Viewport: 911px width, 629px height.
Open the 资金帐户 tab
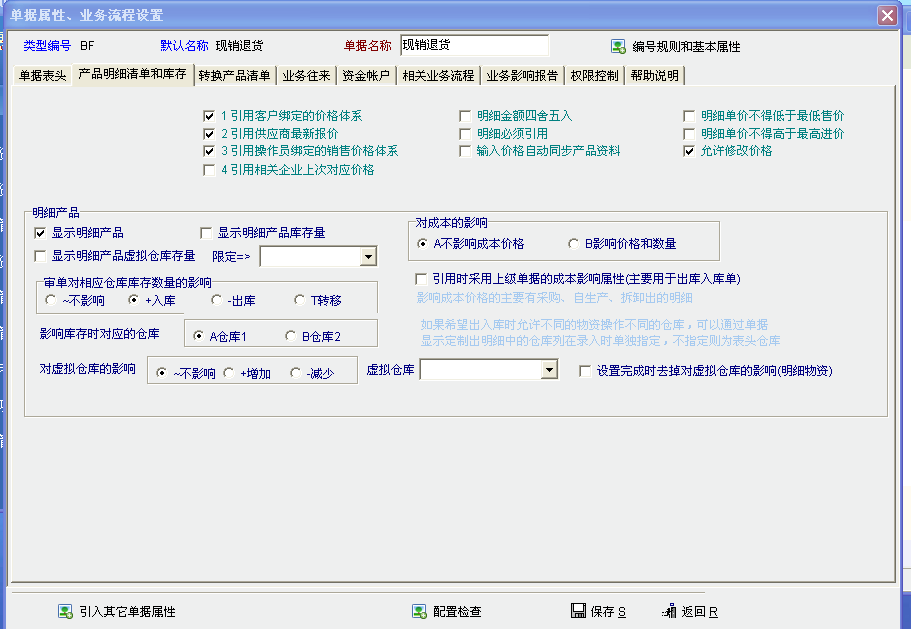point(365,76)
